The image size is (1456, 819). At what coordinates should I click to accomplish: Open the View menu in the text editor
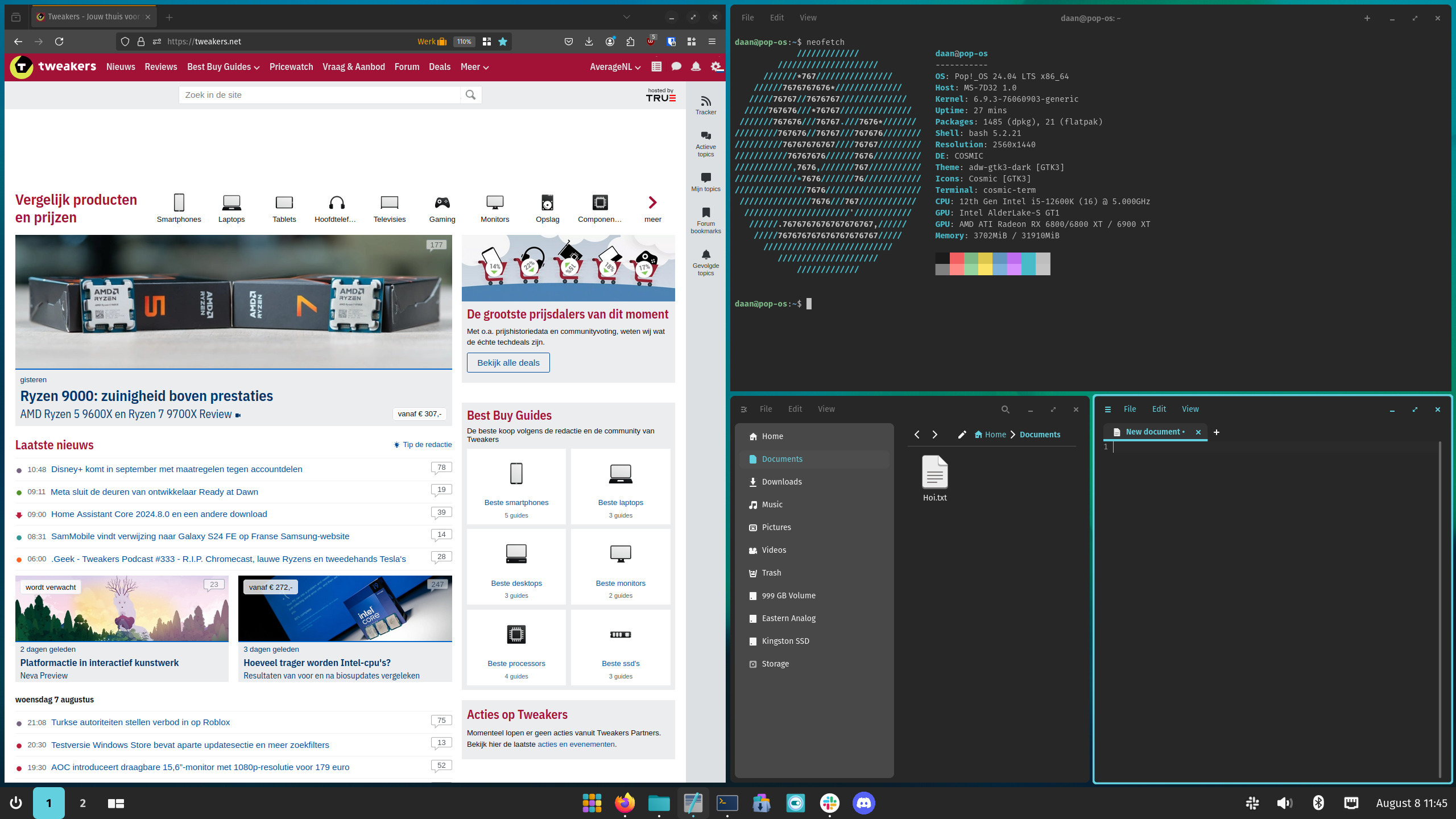tap(1190, 409)
